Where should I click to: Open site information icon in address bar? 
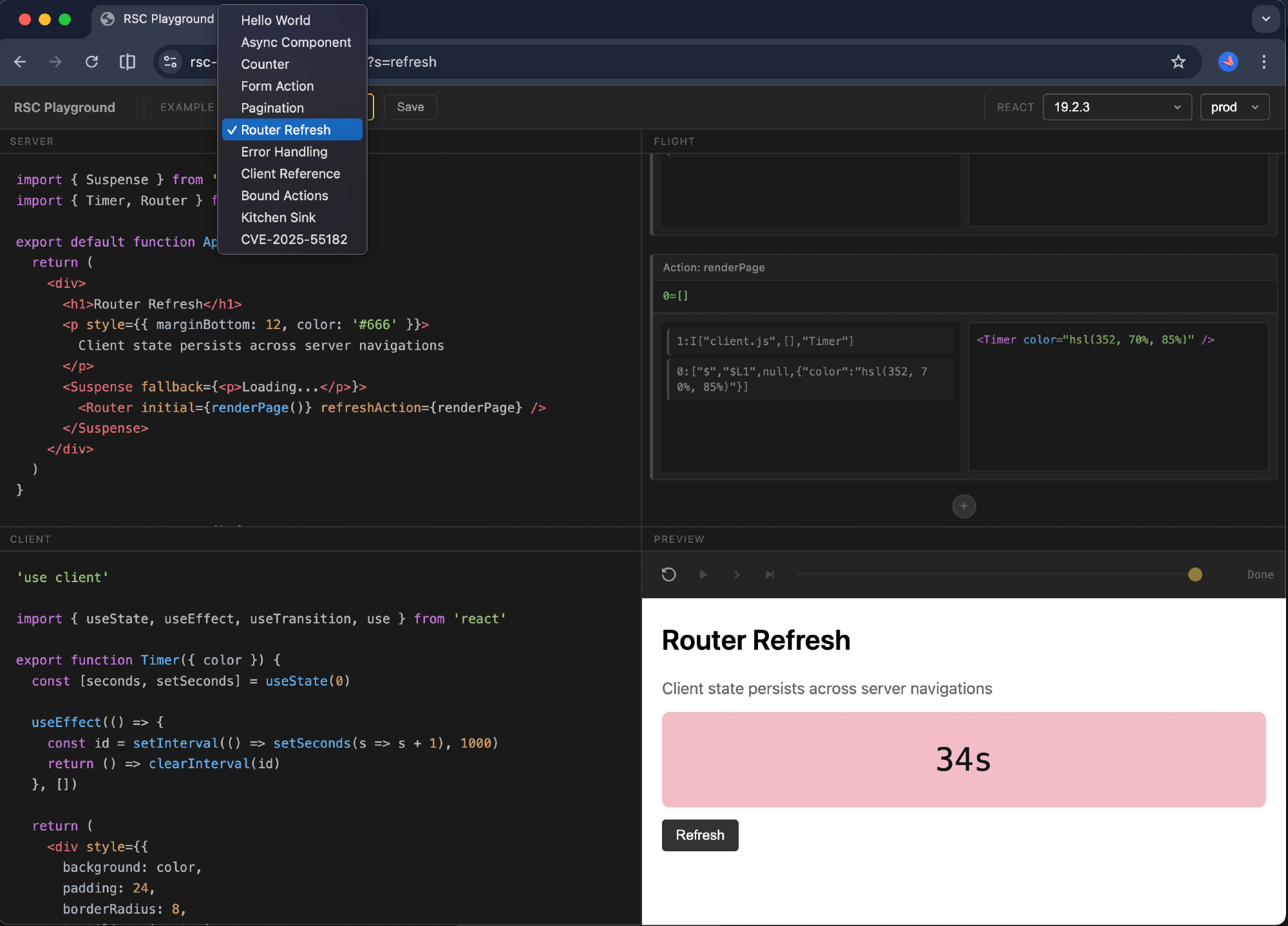coord(171,62)
